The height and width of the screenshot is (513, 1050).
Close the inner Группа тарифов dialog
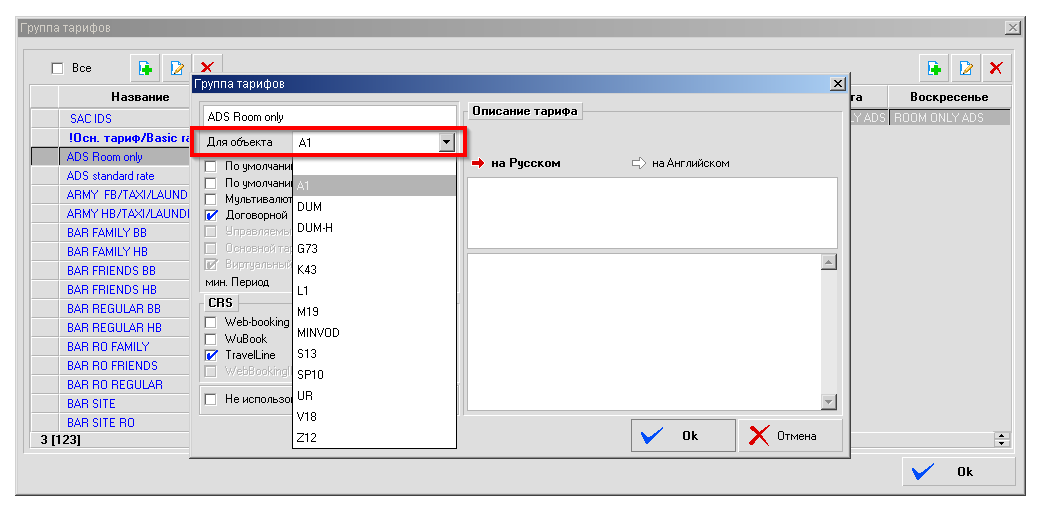click(x=837, y=84)
